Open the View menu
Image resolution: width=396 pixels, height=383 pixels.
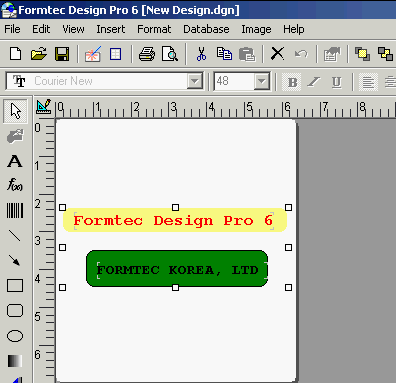tap(73, 29)
